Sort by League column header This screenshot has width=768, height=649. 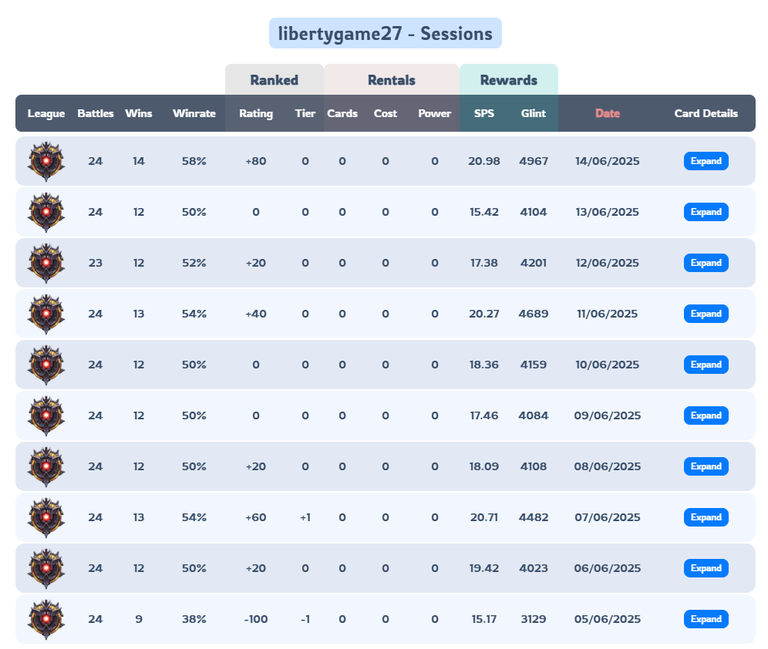pyautogui.click(x=46, y=114)
